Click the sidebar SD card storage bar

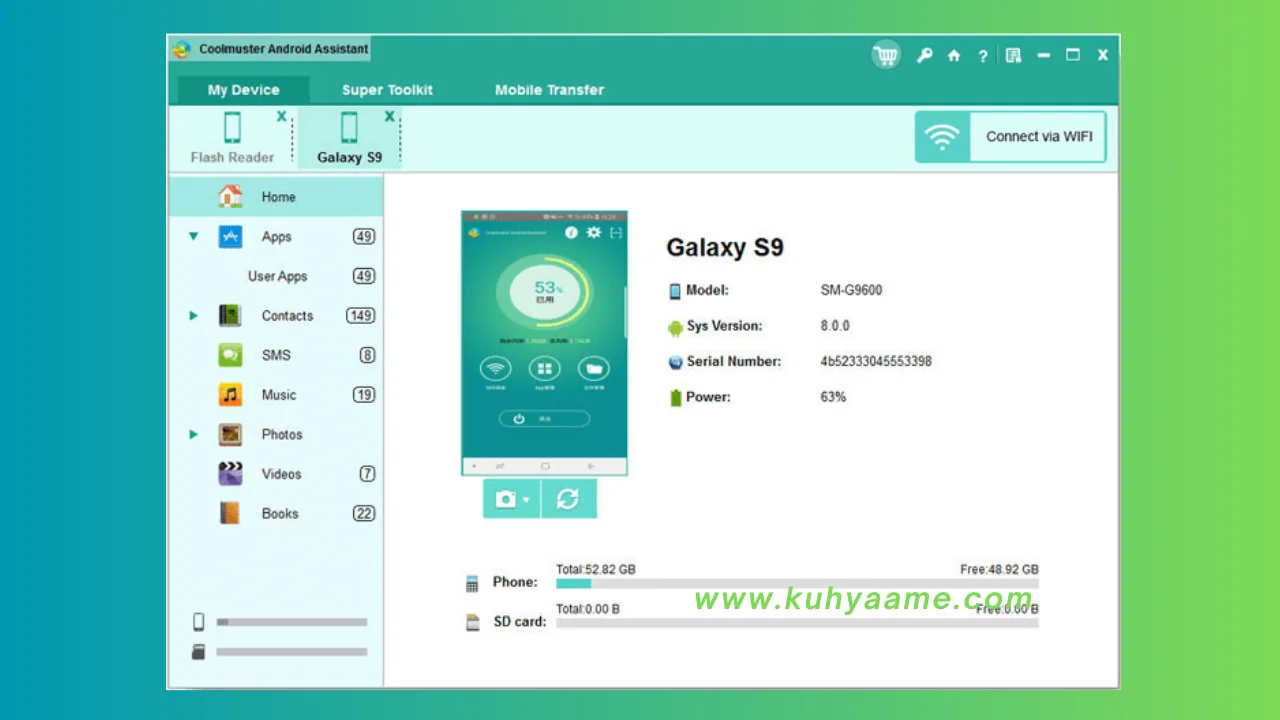pyautogui.click(x=292, y=652)
